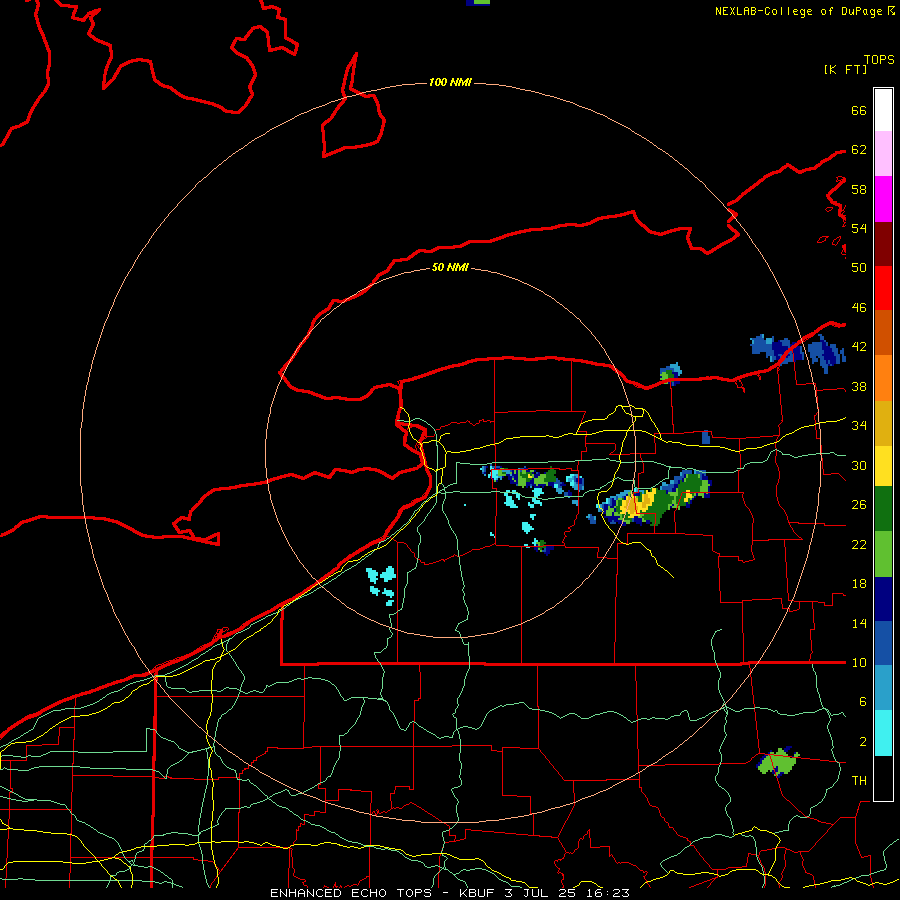Screen dimensions: 900x900
Task: Click the navy blue legend swatch
Action: (883, 599)
